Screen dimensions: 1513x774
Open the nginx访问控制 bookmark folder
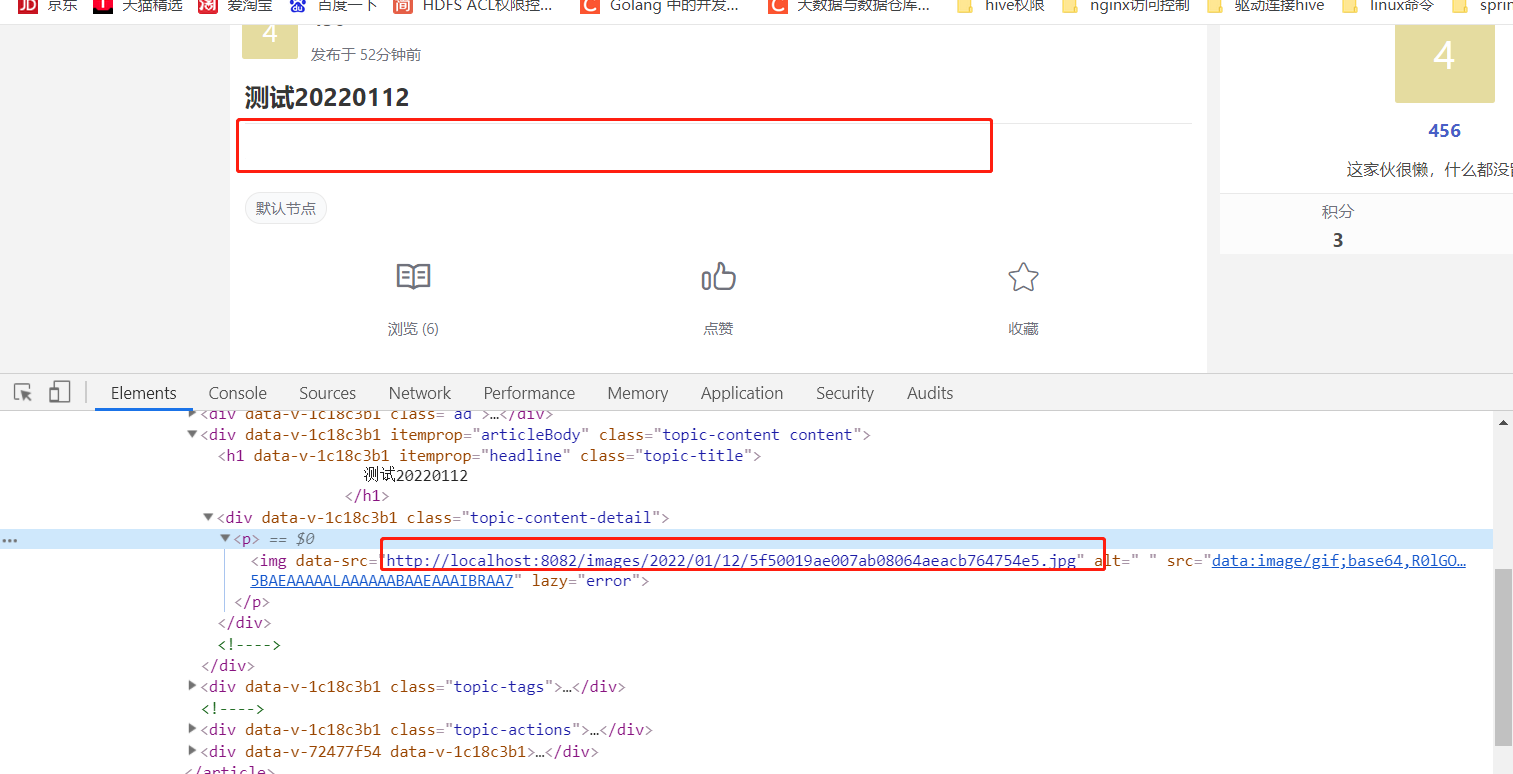(1126, 6)
